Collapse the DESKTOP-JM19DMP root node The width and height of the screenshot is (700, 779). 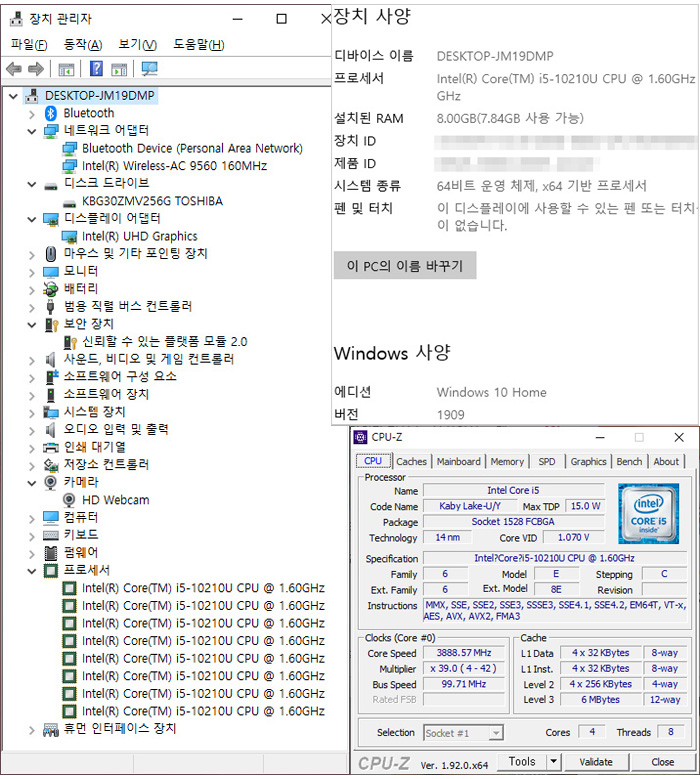pyautogui.click(x=13, y=96)
